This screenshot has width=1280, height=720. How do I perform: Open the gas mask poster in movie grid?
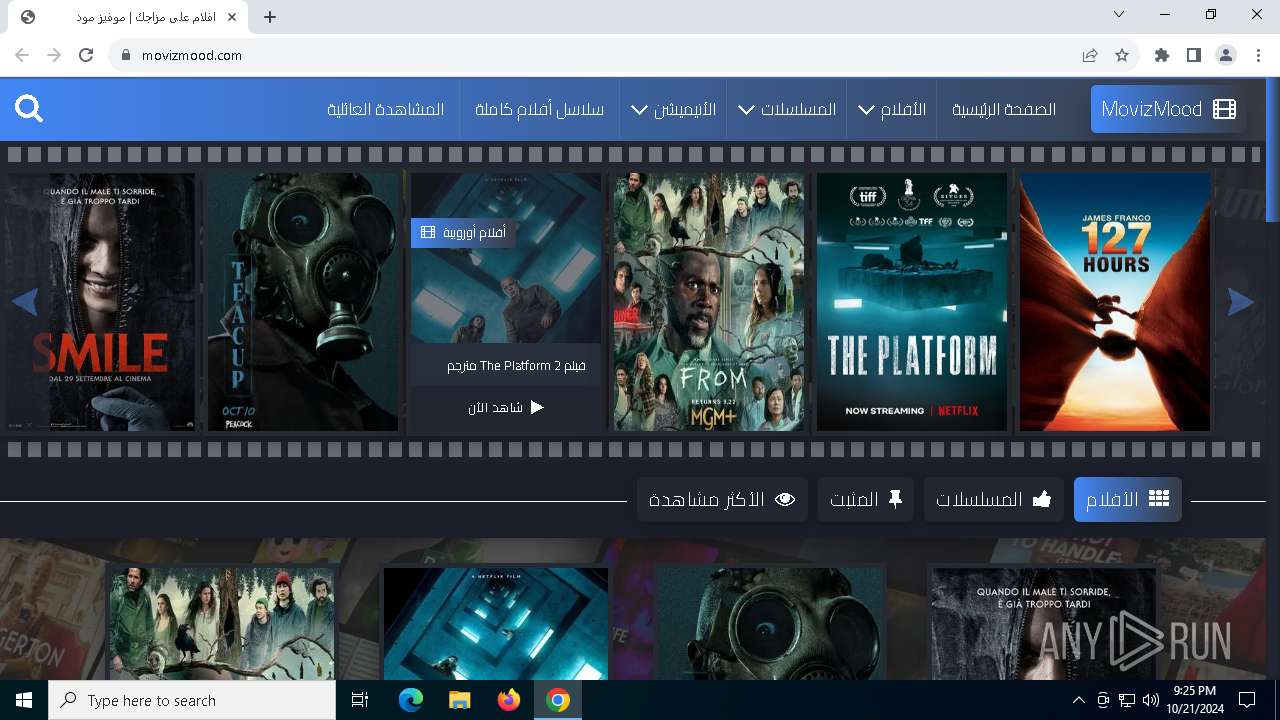click(x=770, y=624)
